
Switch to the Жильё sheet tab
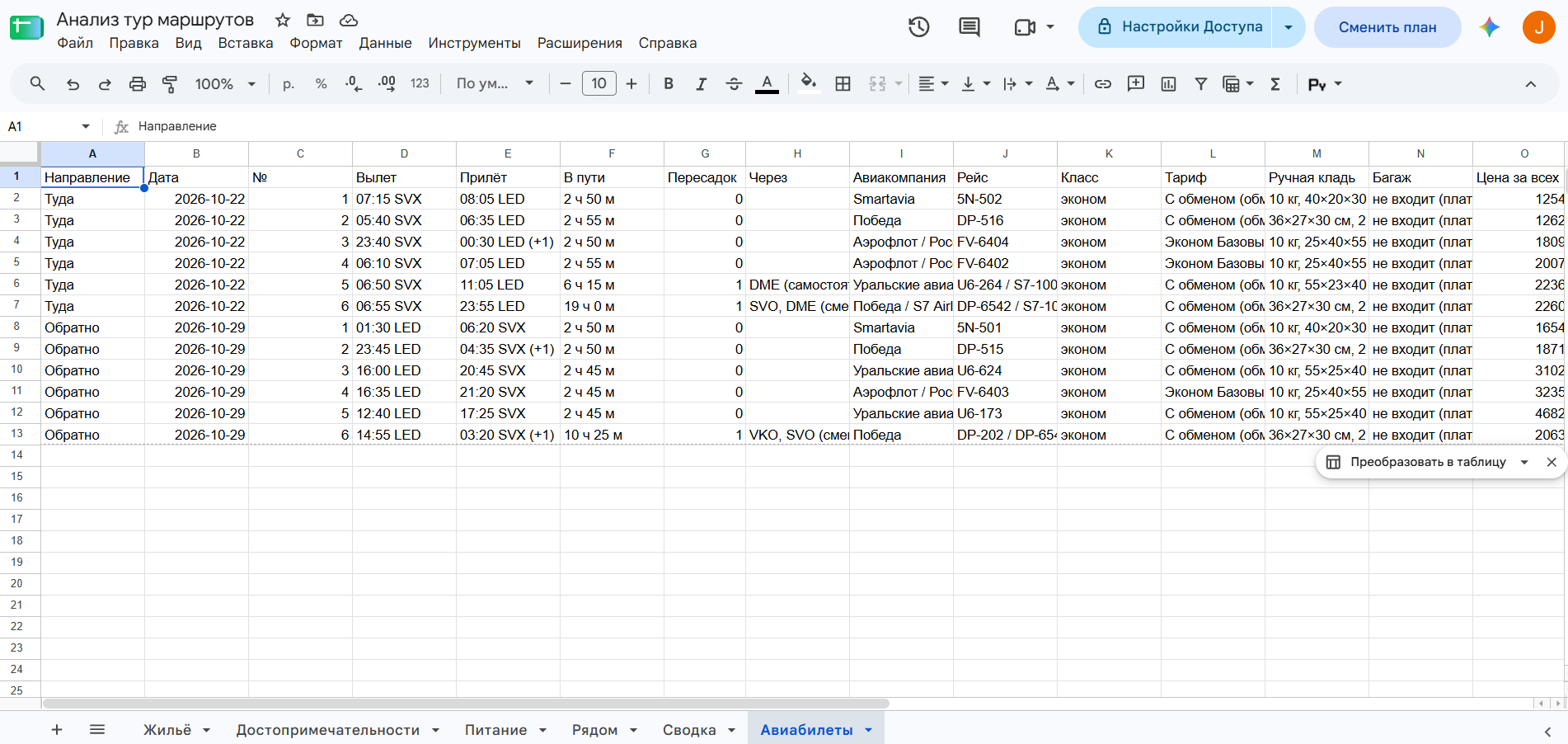click(x=167, y=730)
